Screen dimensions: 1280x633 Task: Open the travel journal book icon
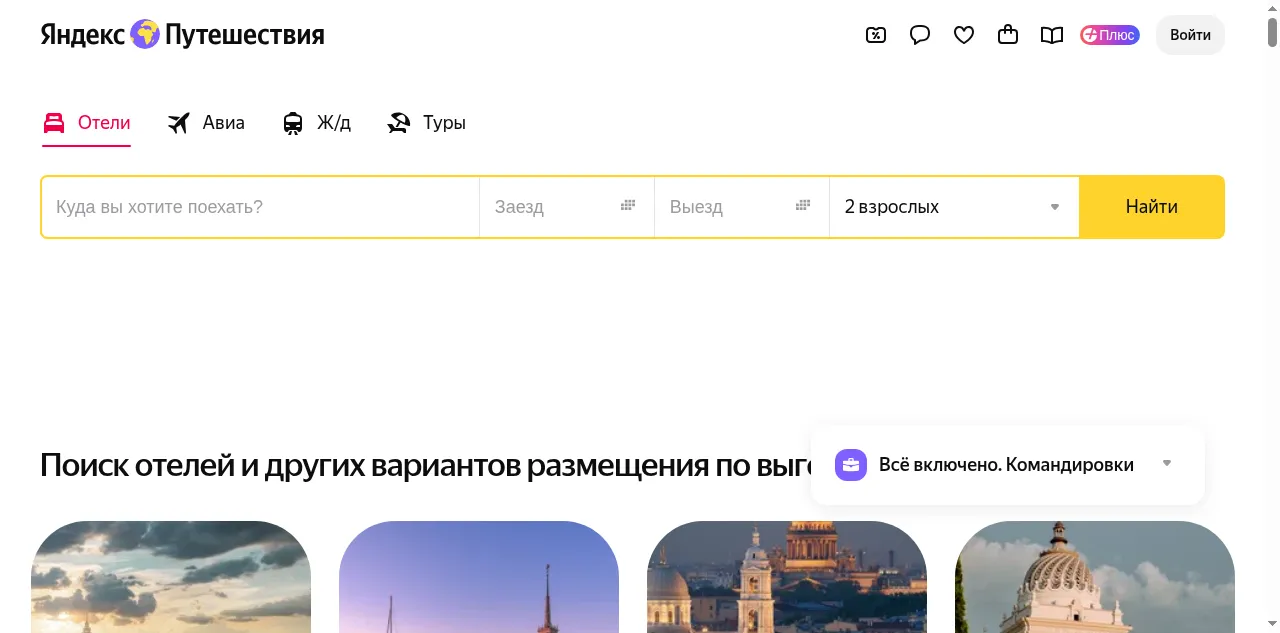(x=1052, y=35)
